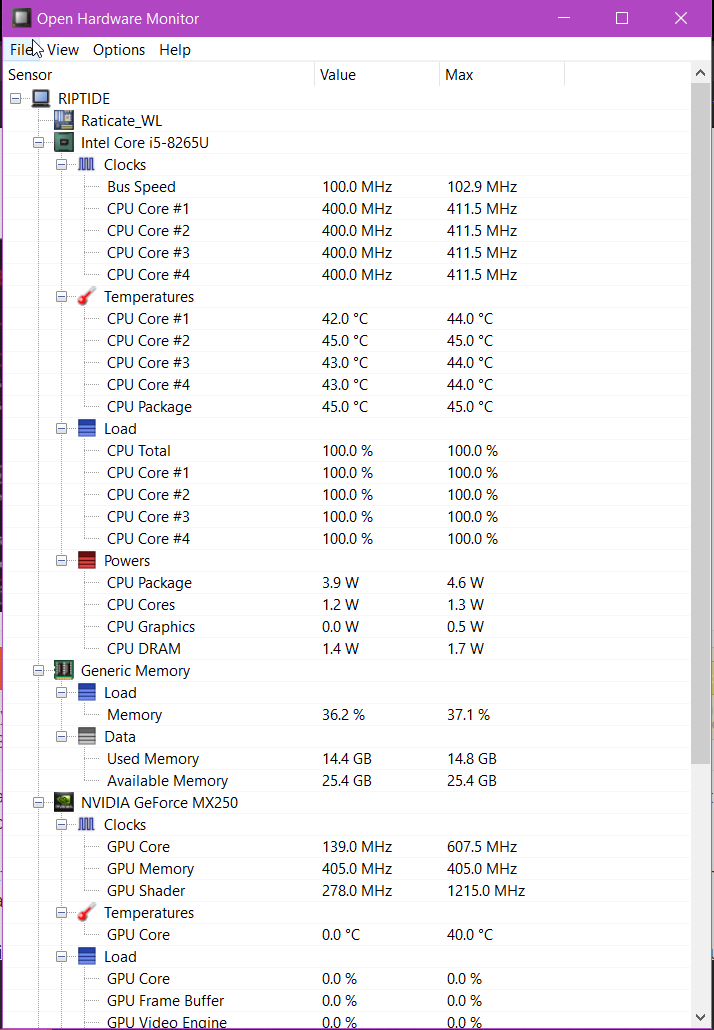
Task: Select CPU Core #3 under Clocks
Action: [347, 252]
